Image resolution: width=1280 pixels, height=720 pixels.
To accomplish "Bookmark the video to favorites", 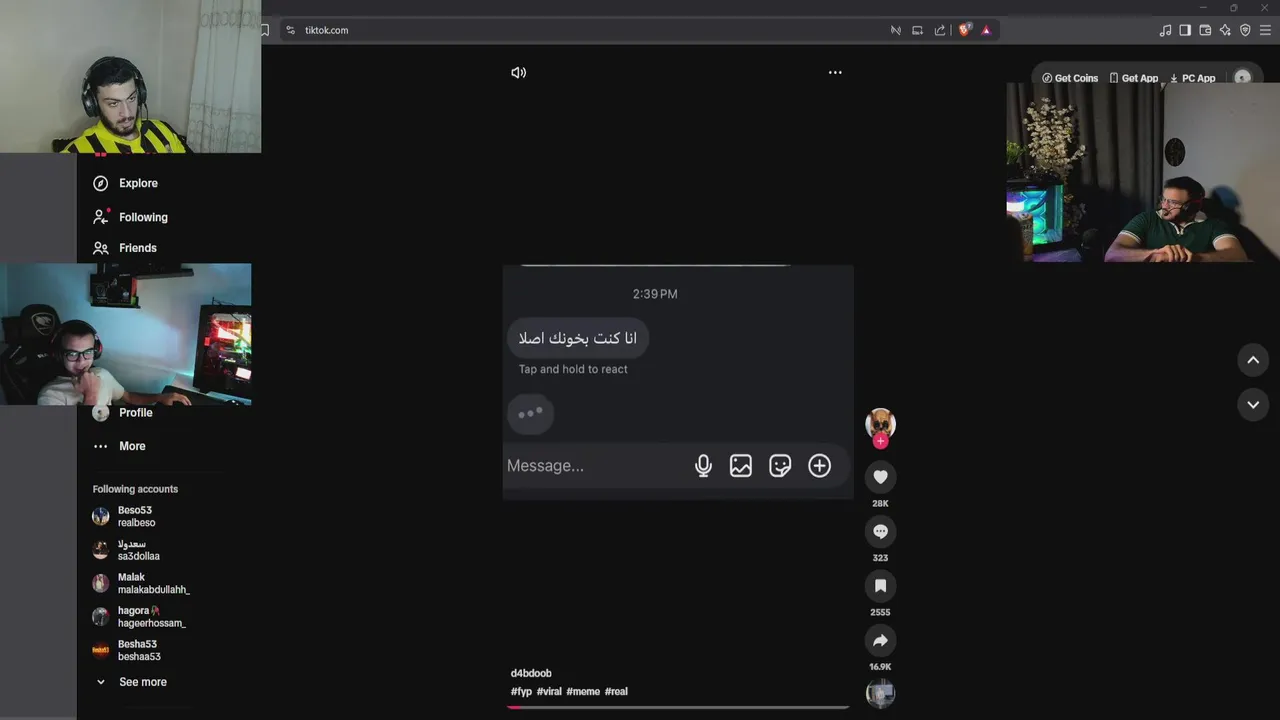I will [x=880, y=586].
